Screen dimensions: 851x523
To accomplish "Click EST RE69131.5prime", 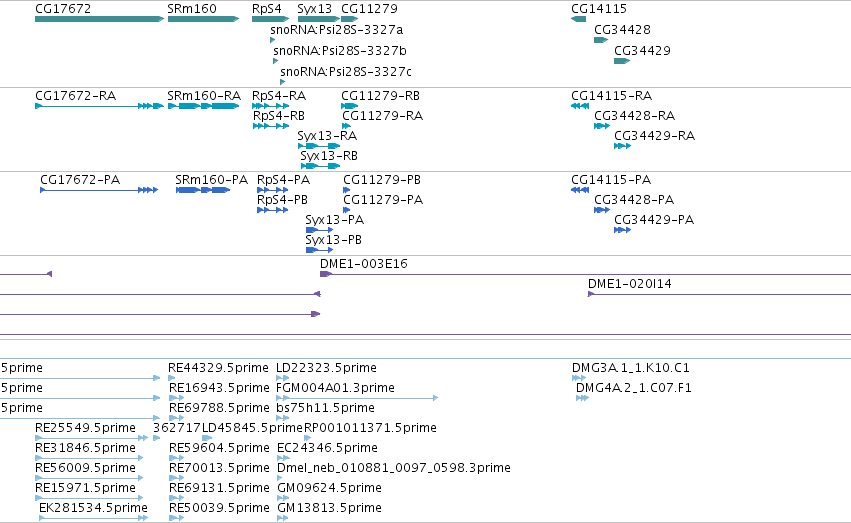I will pos(219,489).
